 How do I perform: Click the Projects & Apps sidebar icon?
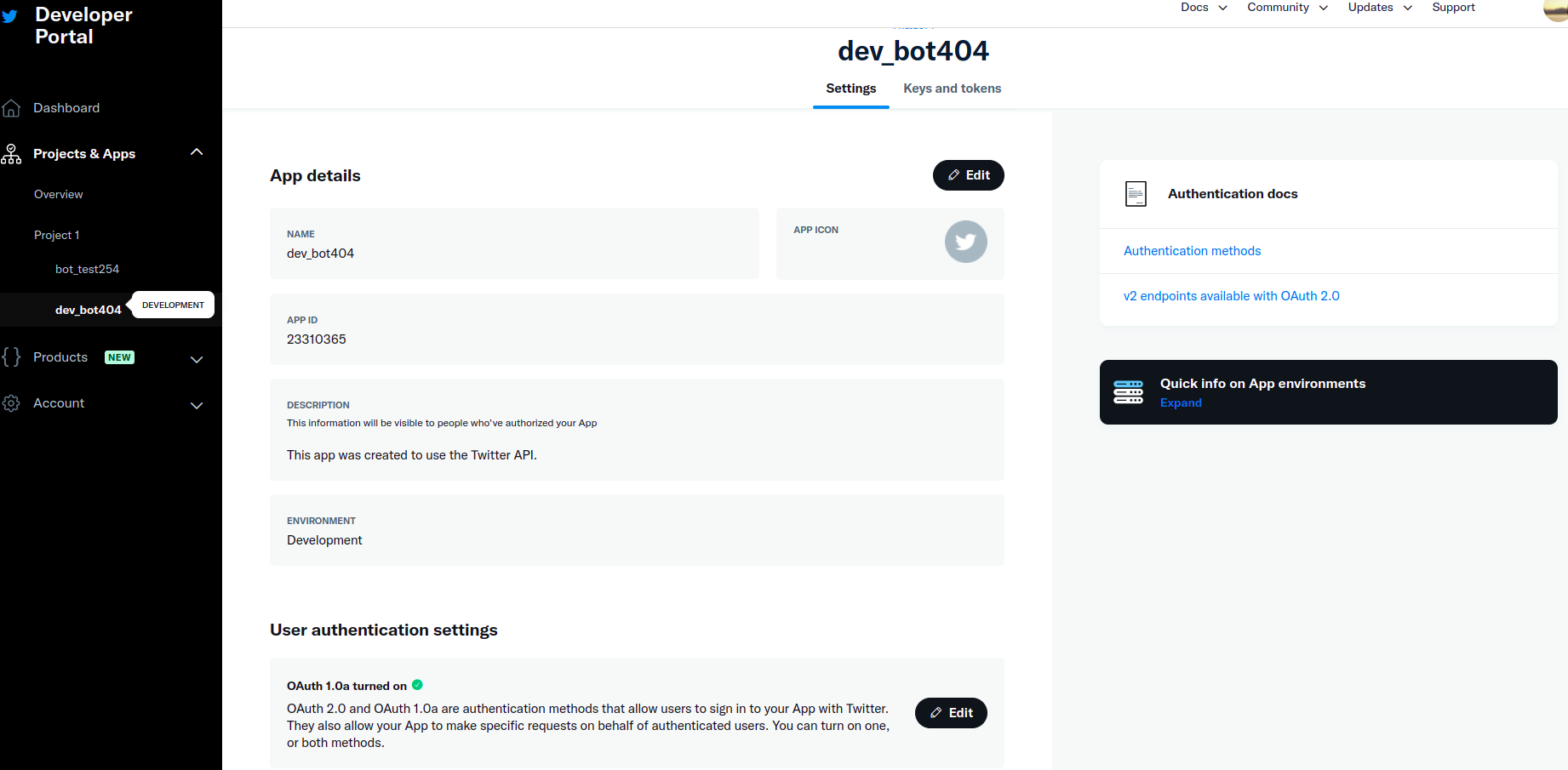(11, 153)
